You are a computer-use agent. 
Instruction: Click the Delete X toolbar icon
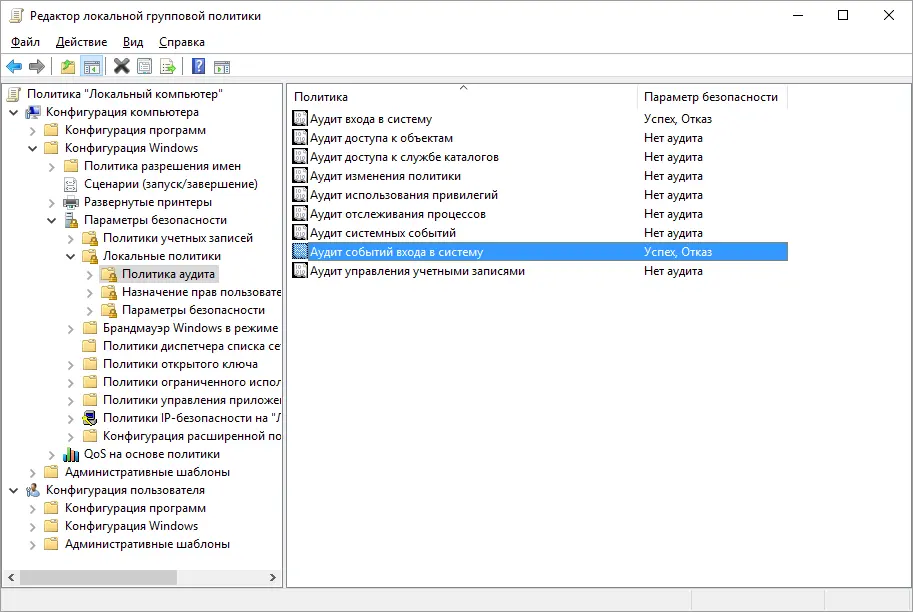(121, 67)
